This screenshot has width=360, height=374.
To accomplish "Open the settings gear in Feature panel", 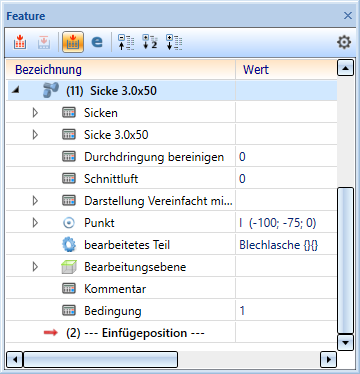I will click(344, 42).
